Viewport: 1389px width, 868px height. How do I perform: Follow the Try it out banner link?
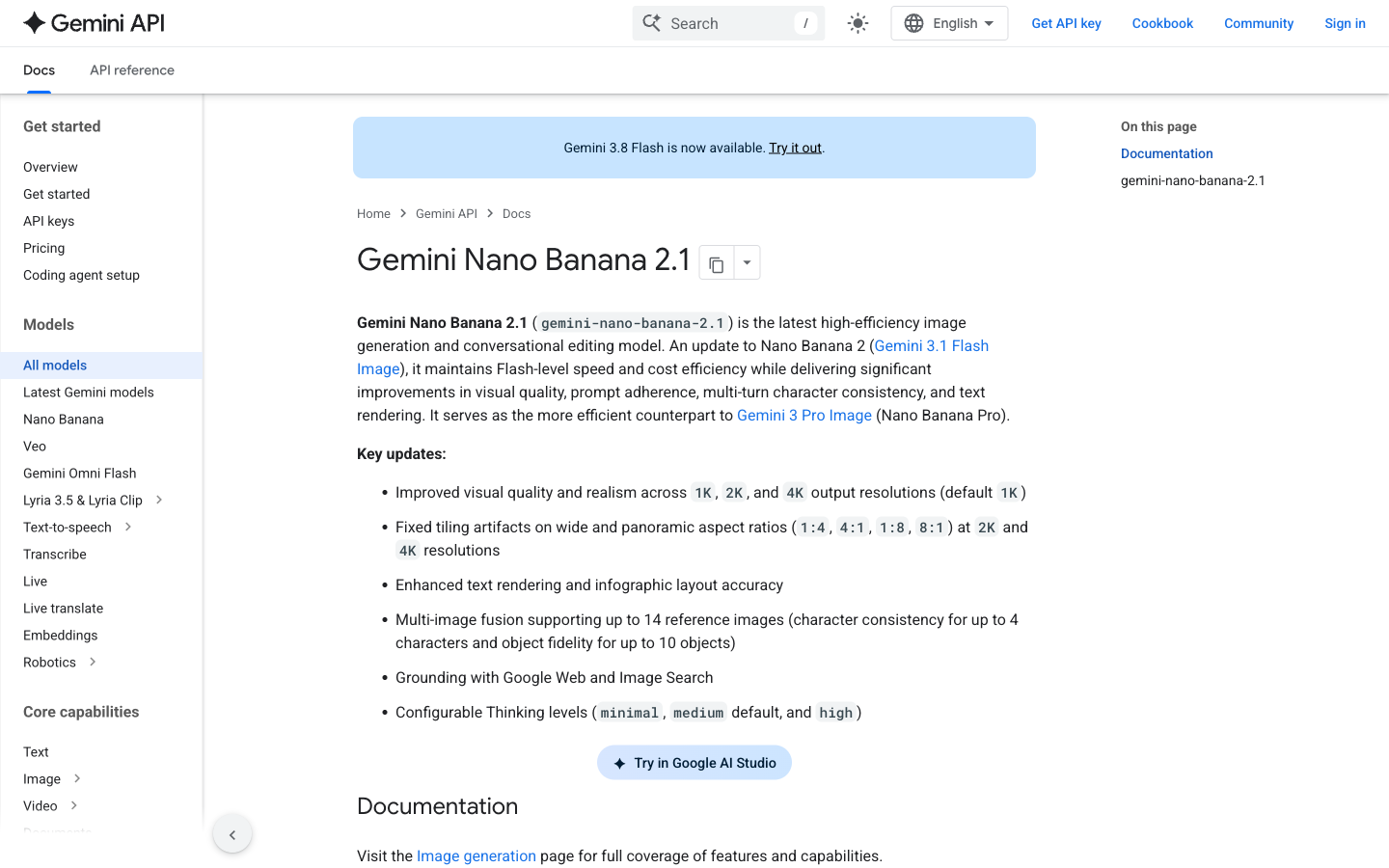pos(795,148)
